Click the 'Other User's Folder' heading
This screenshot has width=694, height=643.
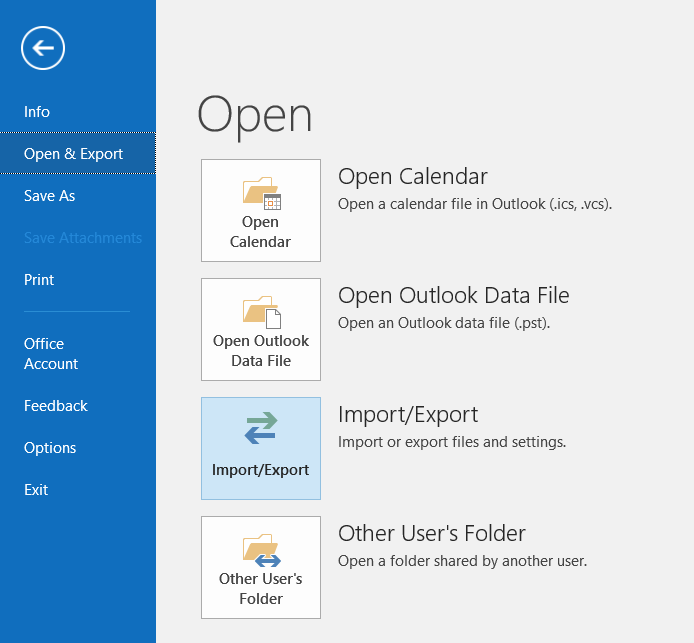click(x=432, y=533)
